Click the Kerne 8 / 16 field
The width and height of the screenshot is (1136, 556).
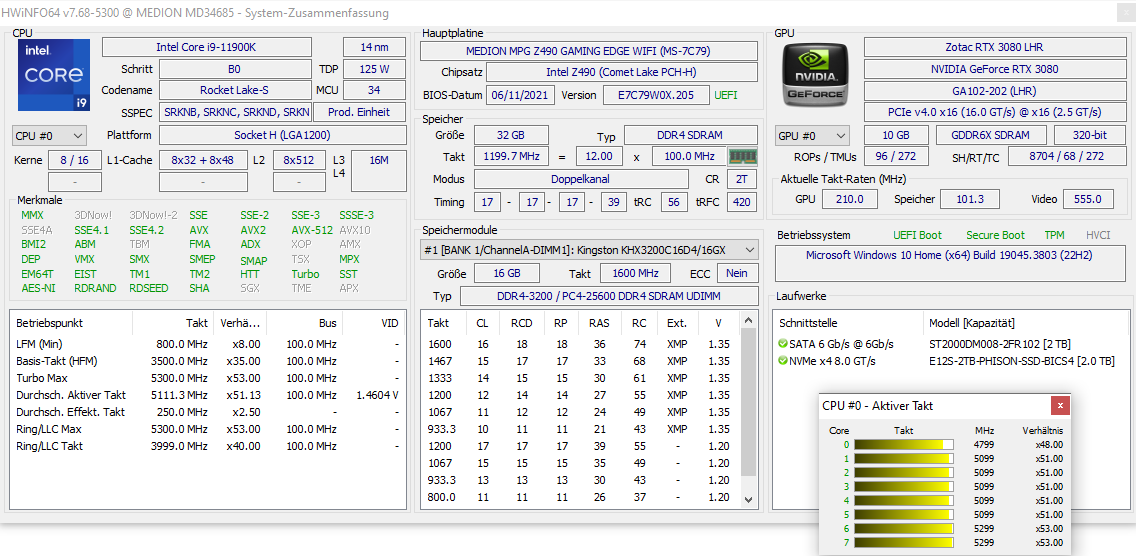[75, 160]
